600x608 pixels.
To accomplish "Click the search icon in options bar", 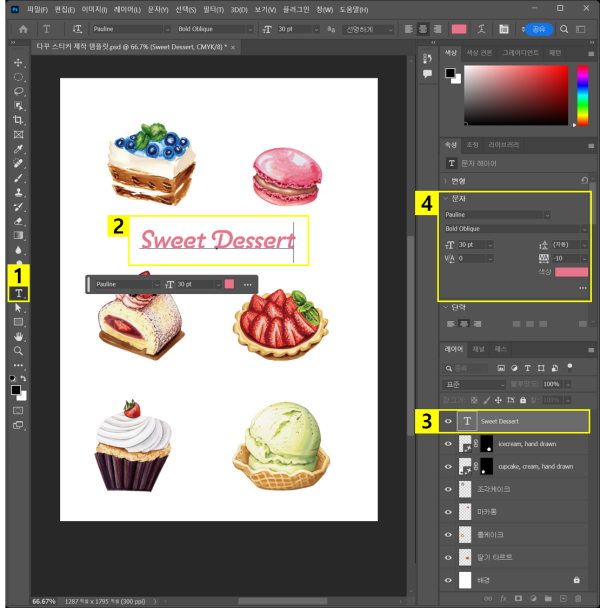I will coord(564,29).
